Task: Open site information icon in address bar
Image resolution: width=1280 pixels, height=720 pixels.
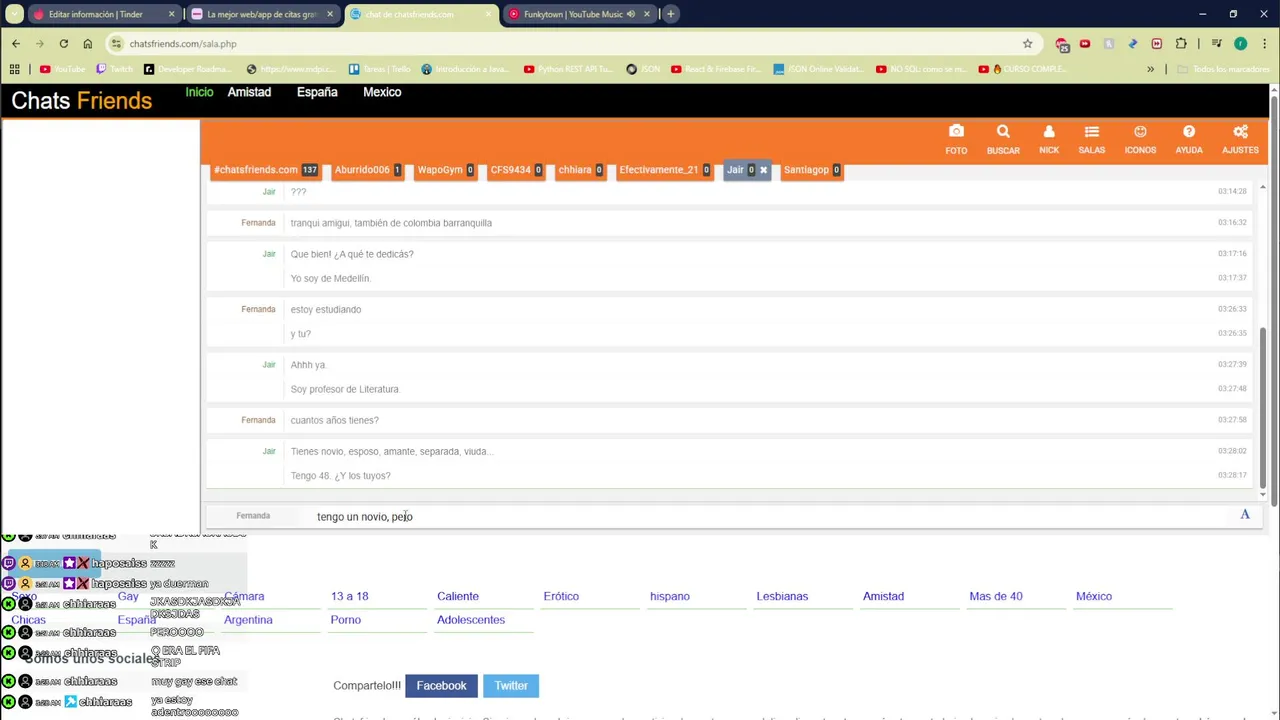Action: 117,44
